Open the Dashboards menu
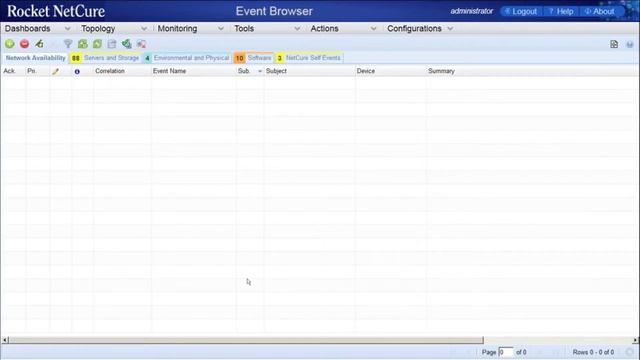Viewport: 640px width, 360px height. 27,29
